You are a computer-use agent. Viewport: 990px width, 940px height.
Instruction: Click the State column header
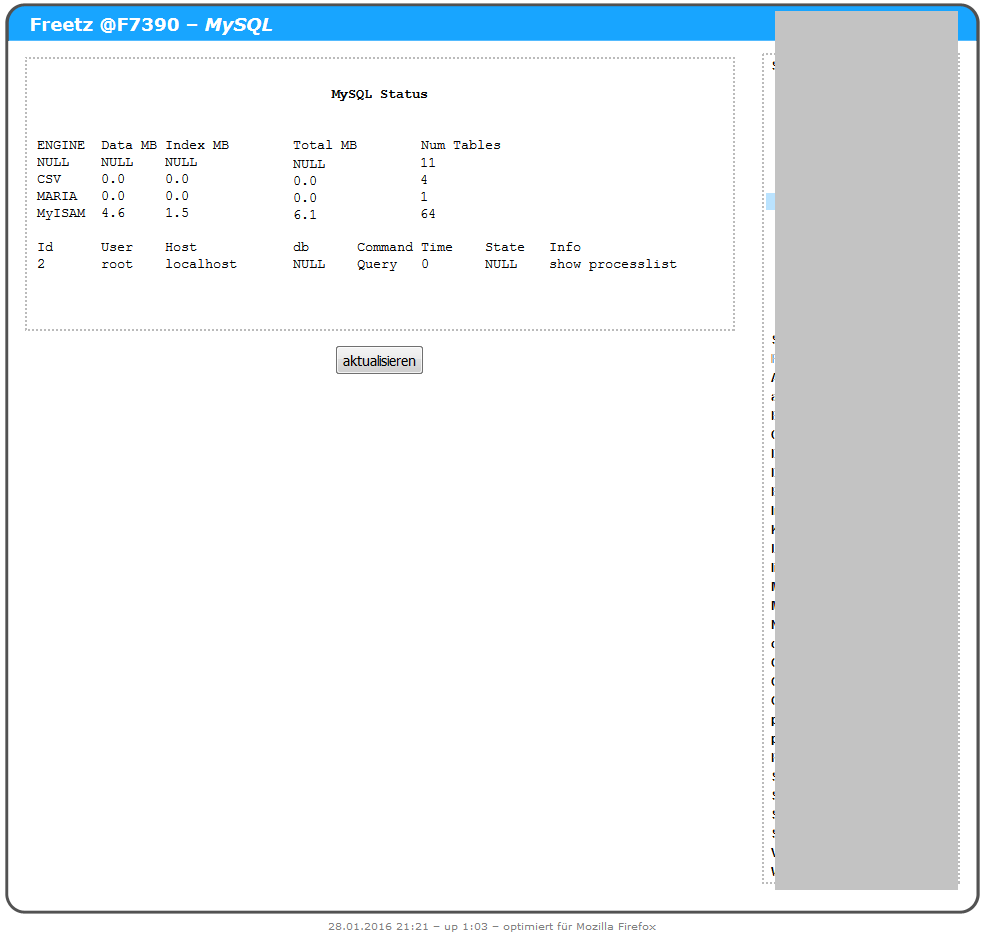pos(504,247)
